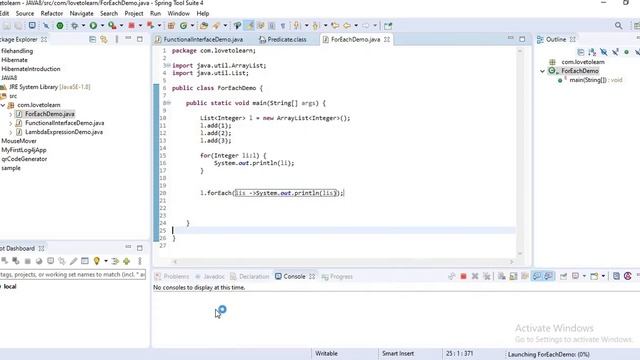This screenshot has height=360, width=640.
Task: Click the lightbulb icon in Boot Dashboard
Action: (x=97, y=261)
